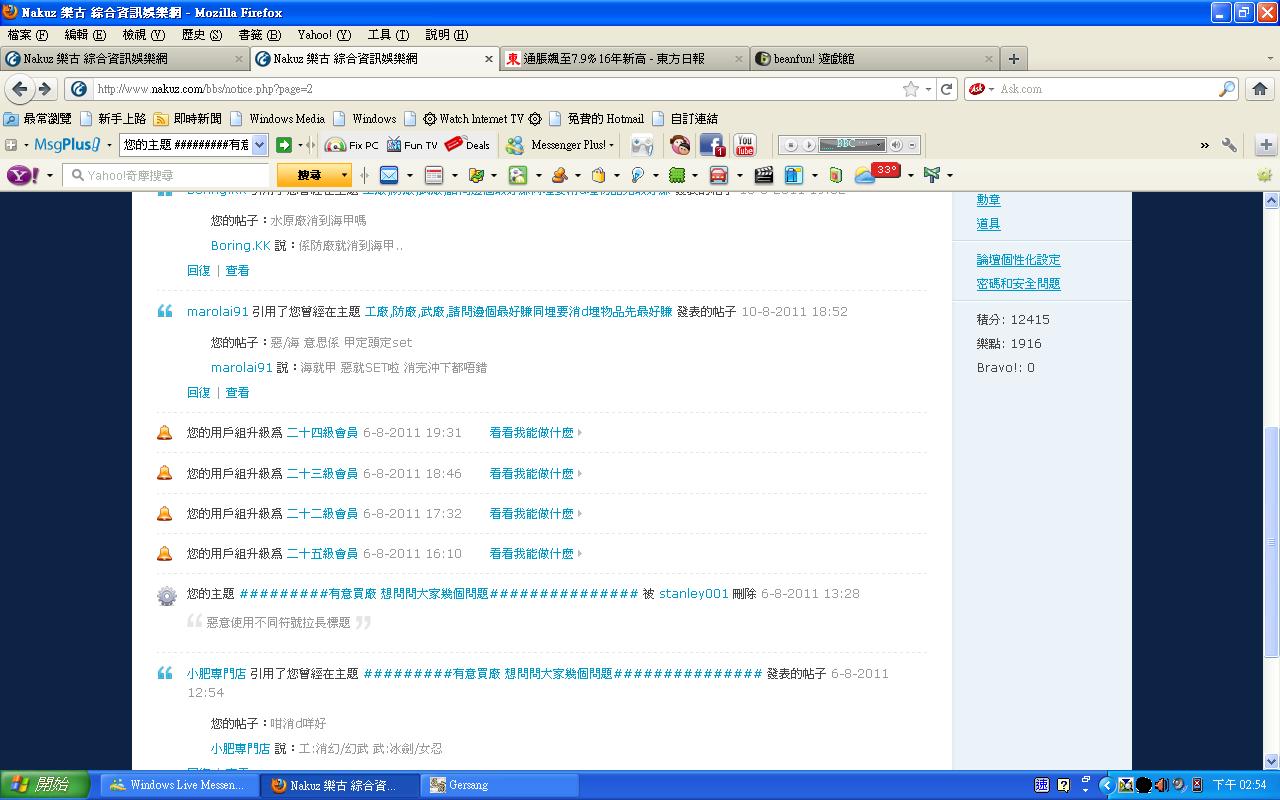
Task: Bookmark the page with the star icon
Action: click(x=910, y=89)
